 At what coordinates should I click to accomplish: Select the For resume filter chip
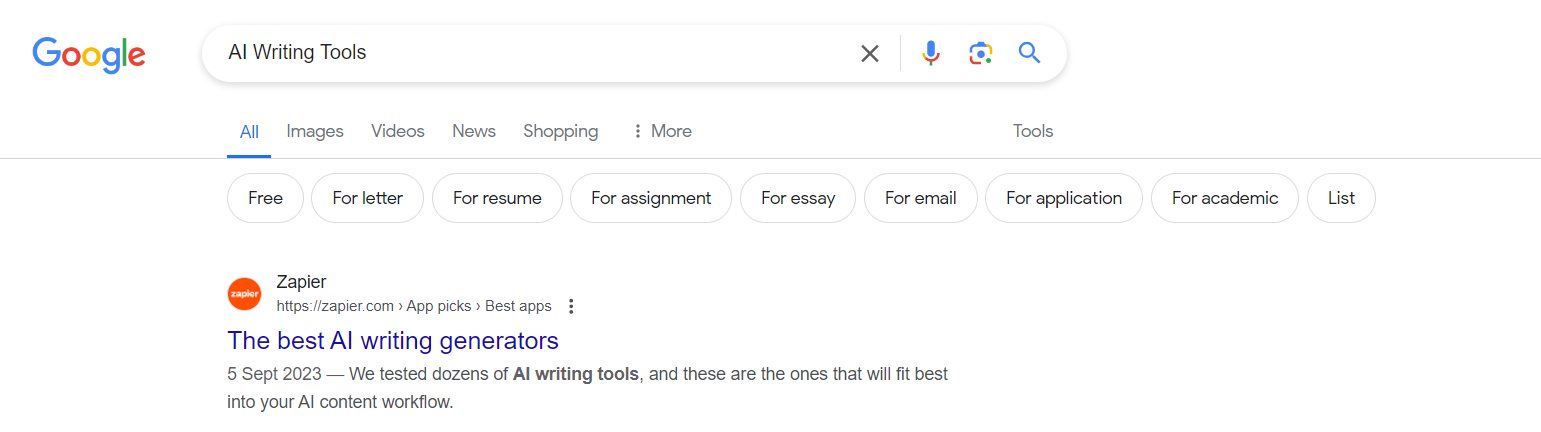click(497, 198)
